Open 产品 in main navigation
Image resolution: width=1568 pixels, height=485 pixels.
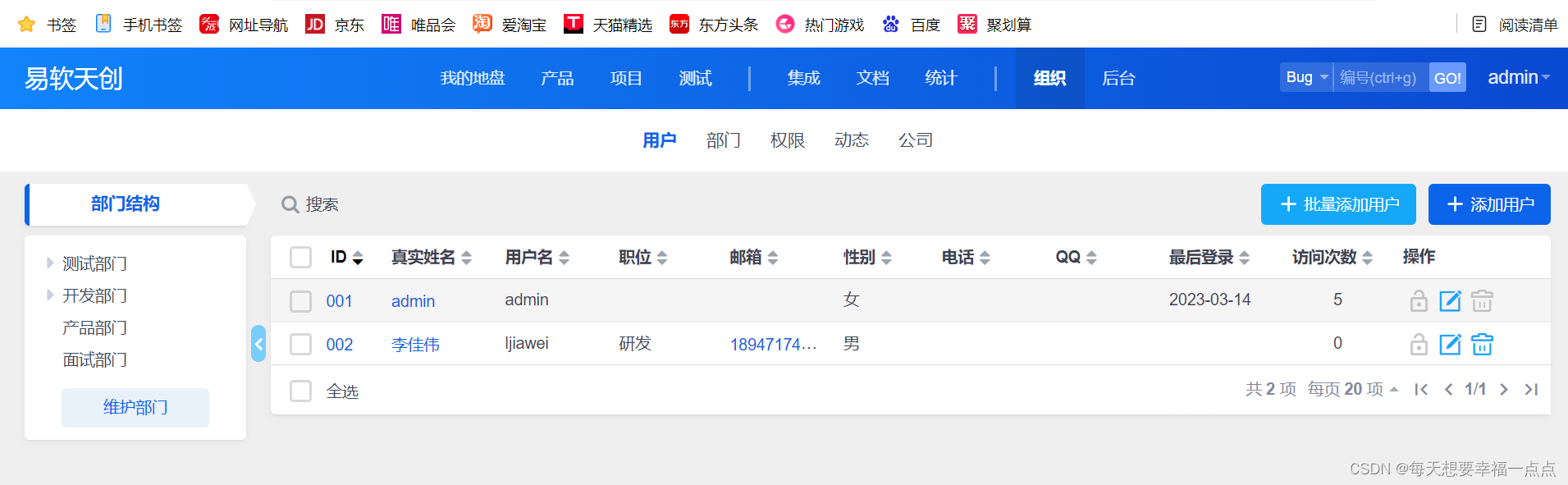click(557, 78)
